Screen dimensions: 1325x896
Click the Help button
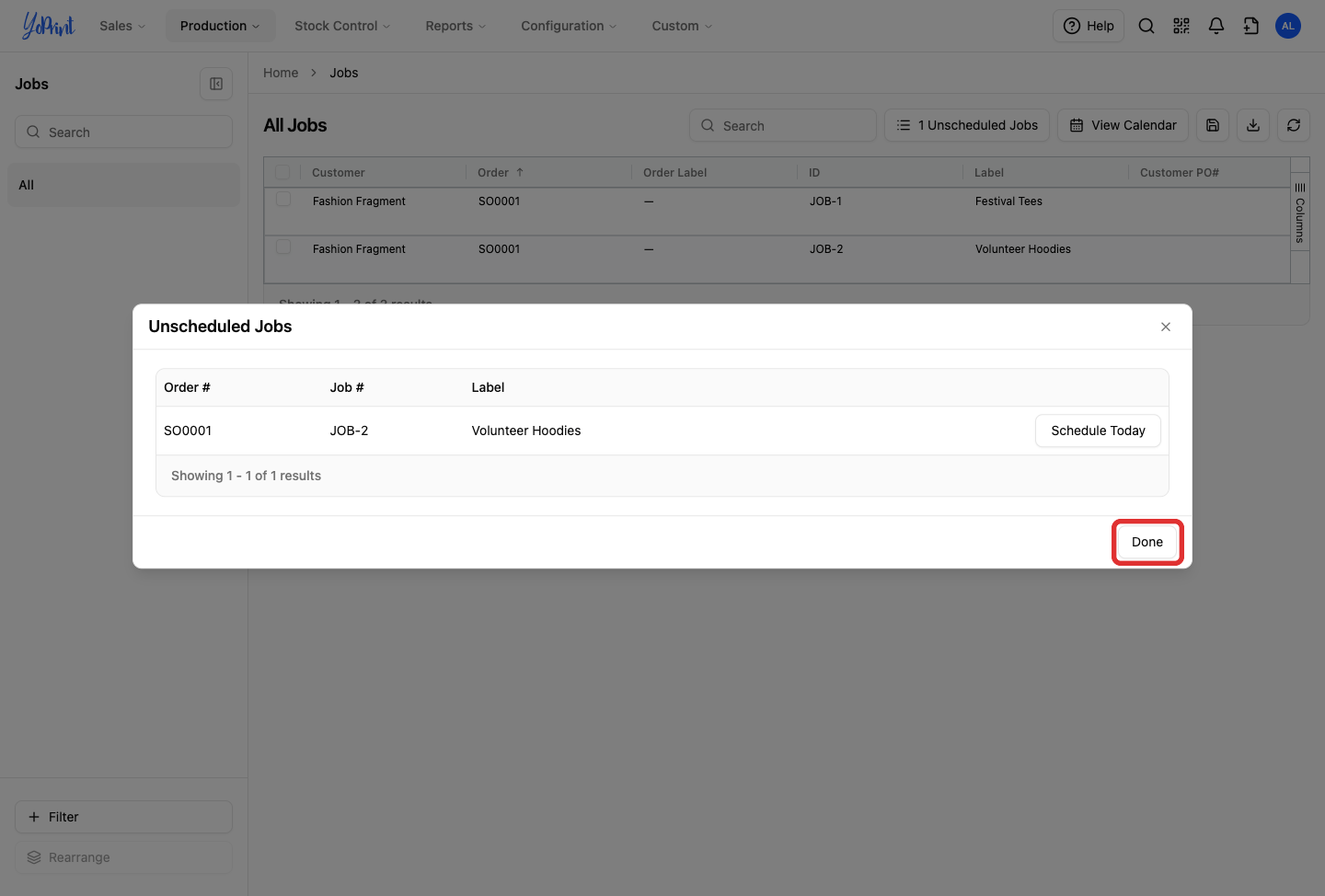click(1089, 26)
